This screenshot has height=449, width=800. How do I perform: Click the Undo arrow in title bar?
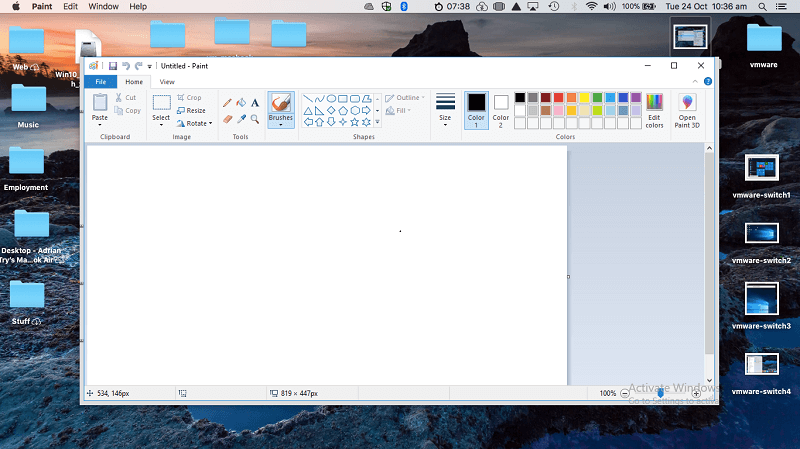126,66
